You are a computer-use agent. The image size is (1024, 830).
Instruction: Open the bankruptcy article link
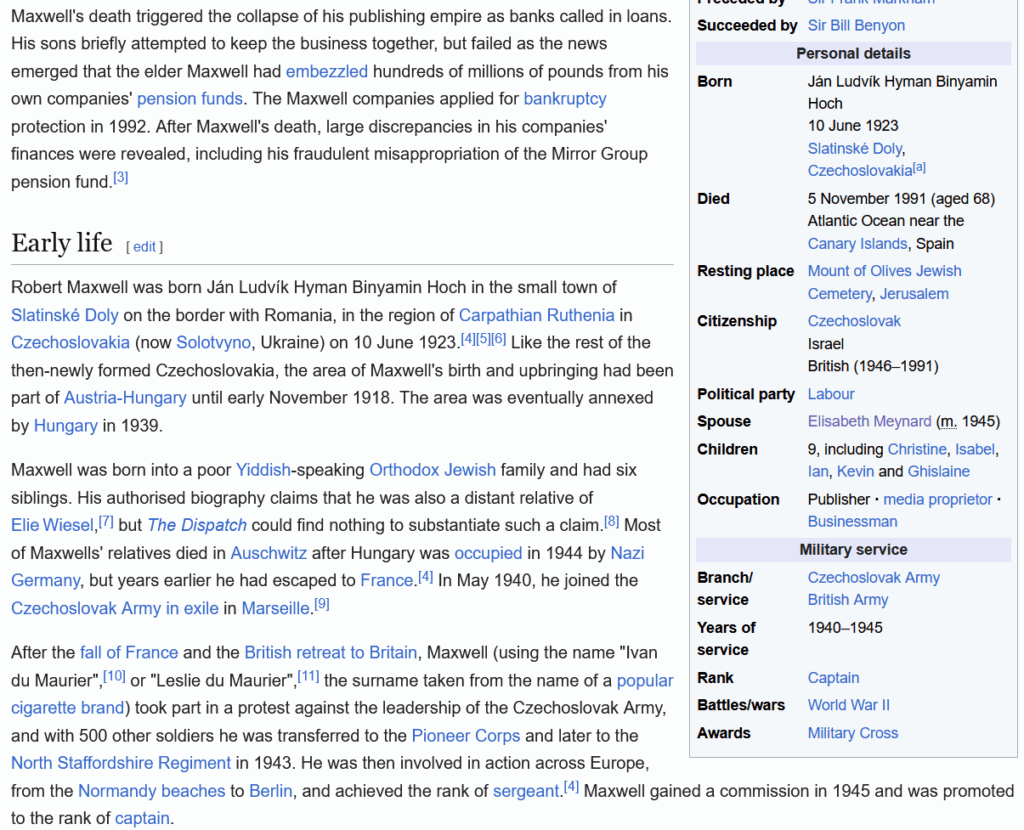click(x=564, y=99)
